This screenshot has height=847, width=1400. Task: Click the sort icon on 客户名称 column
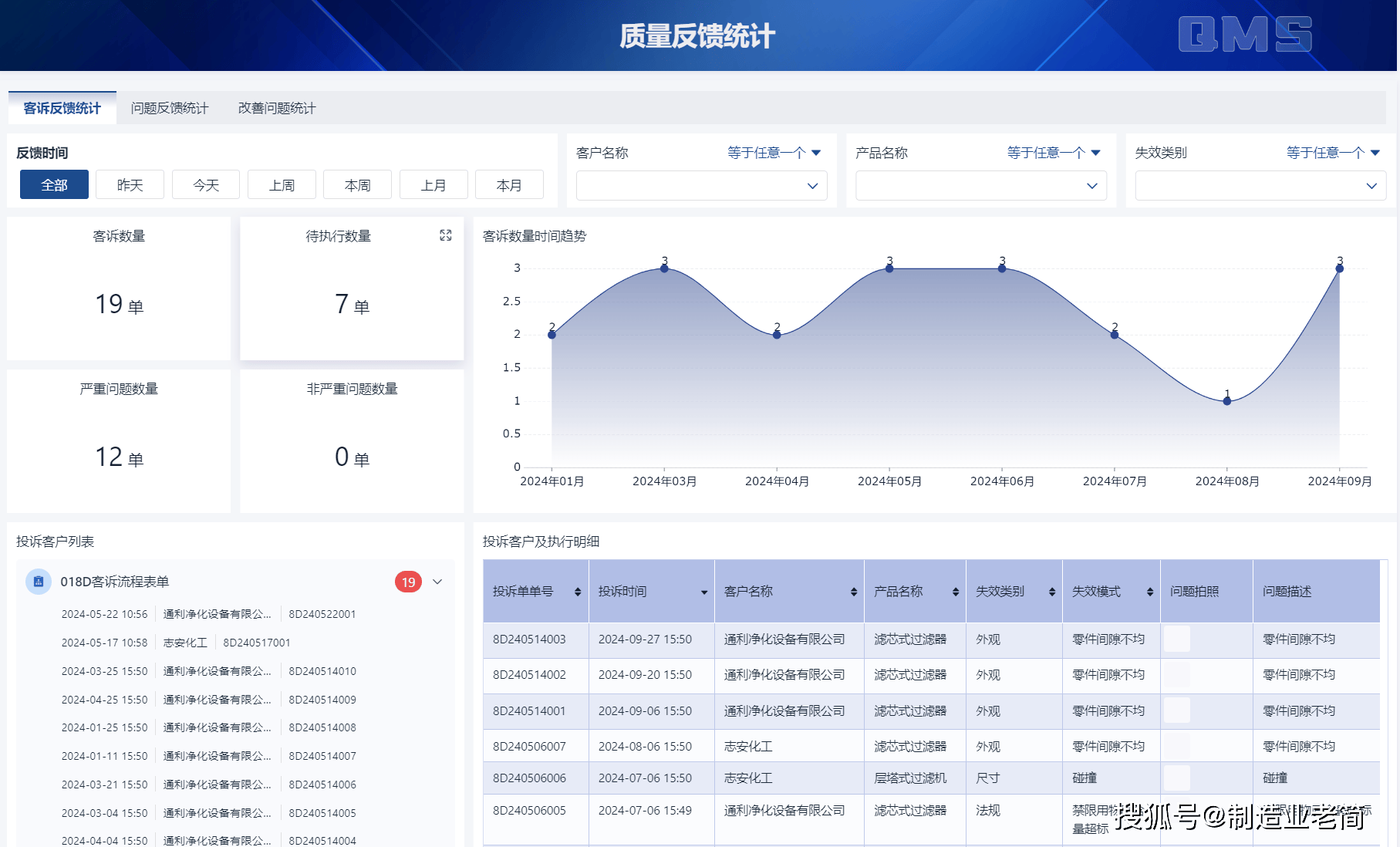click(x=853, y=592)
